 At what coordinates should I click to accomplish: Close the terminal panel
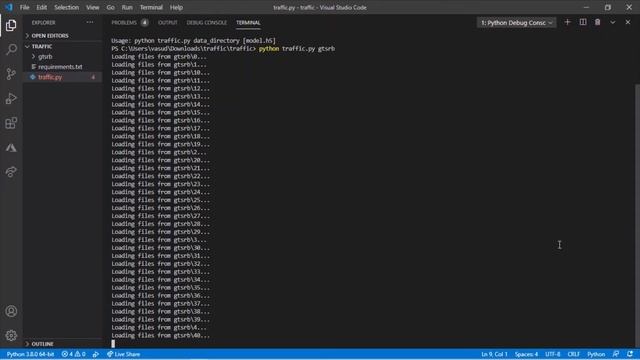pos(628,22)
